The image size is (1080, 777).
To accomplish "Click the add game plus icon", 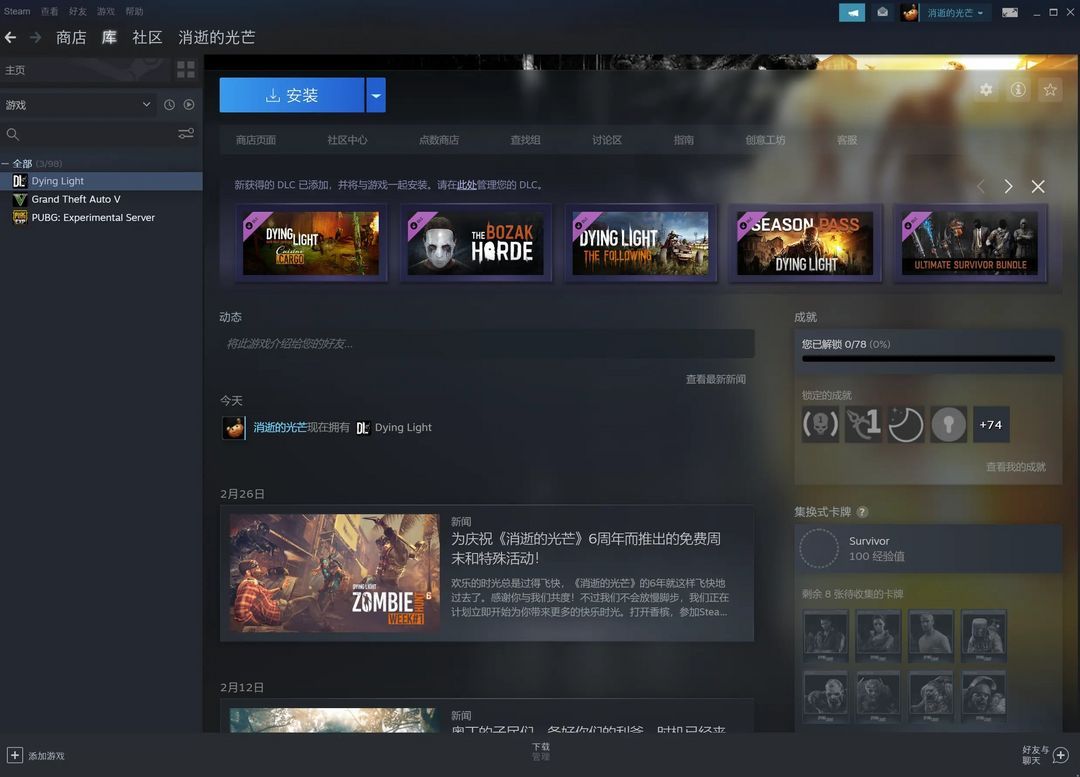I will point(14,756).
